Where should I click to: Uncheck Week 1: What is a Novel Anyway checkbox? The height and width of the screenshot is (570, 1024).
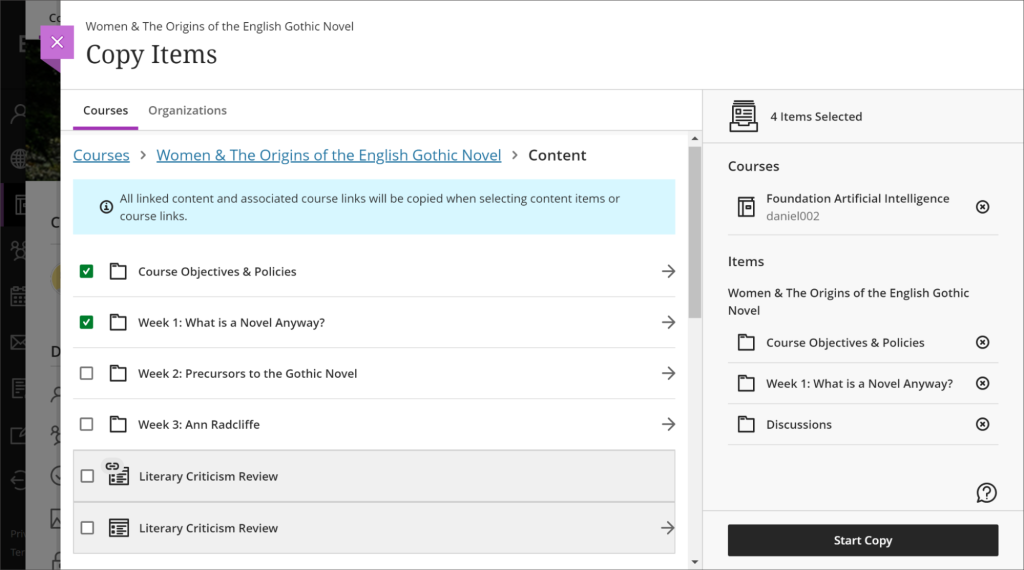86,322
